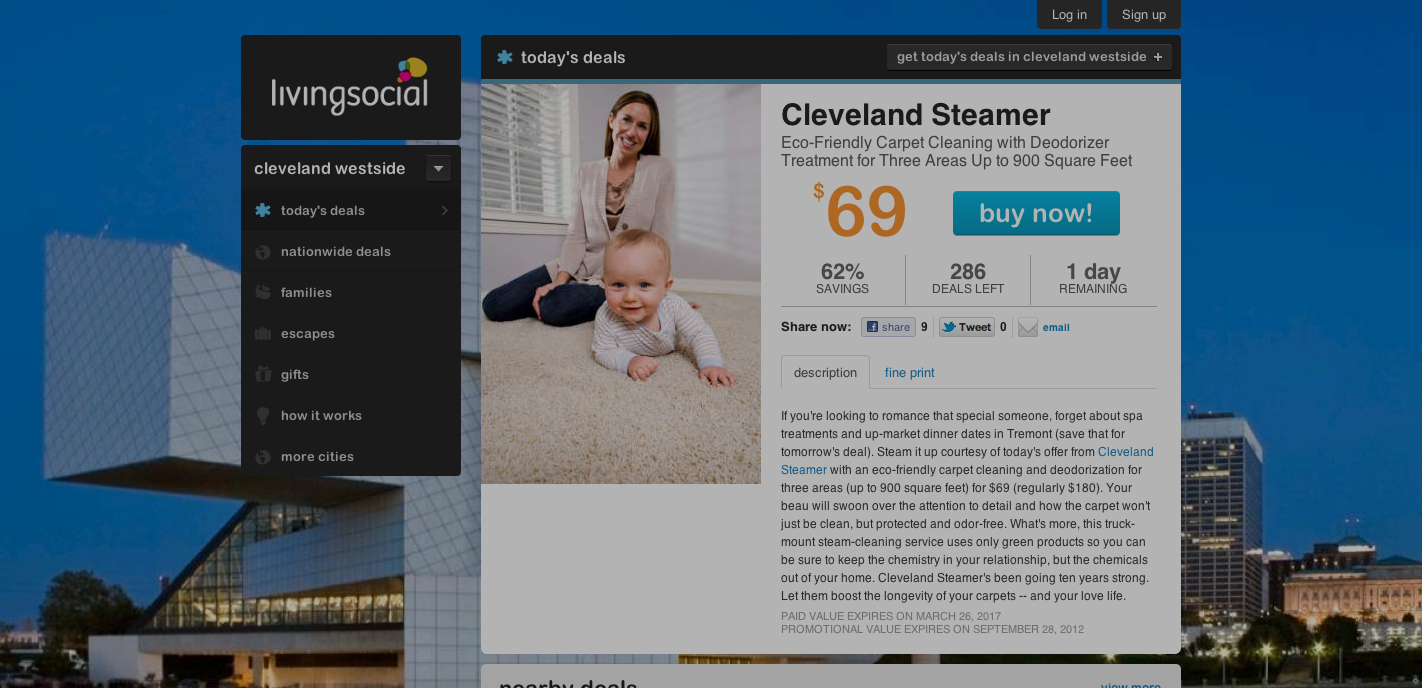Switch to the fine print tab
This screenshot has height=688, width=1422.
910,373
